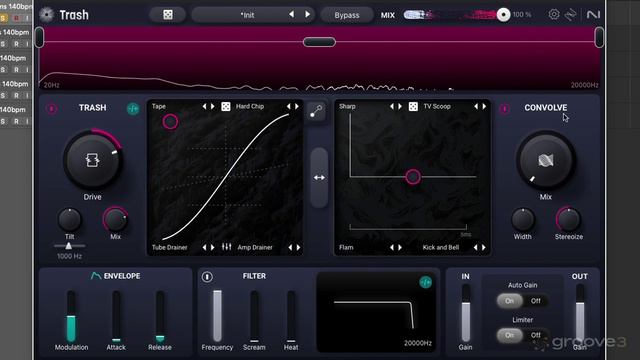640x360 pixels.
Task: Adjust the Filter Scream slider
Action: 254,316
